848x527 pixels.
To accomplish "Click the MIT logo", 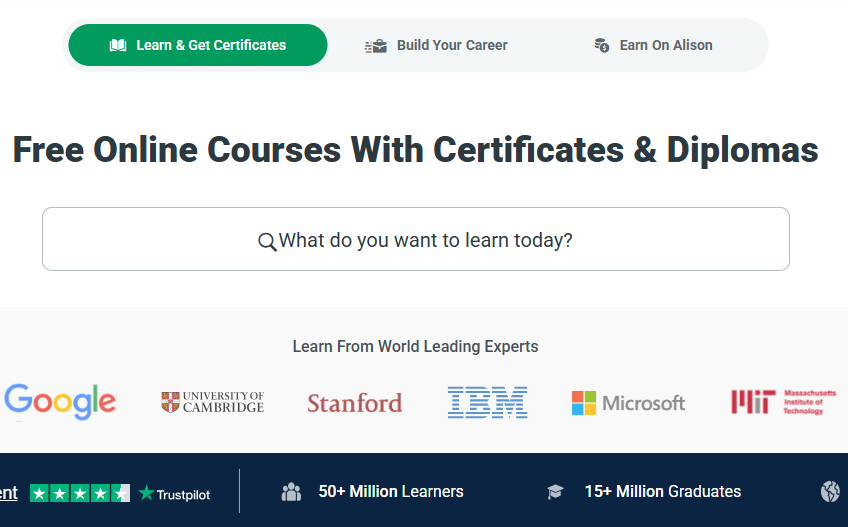I will pos(777,402).
